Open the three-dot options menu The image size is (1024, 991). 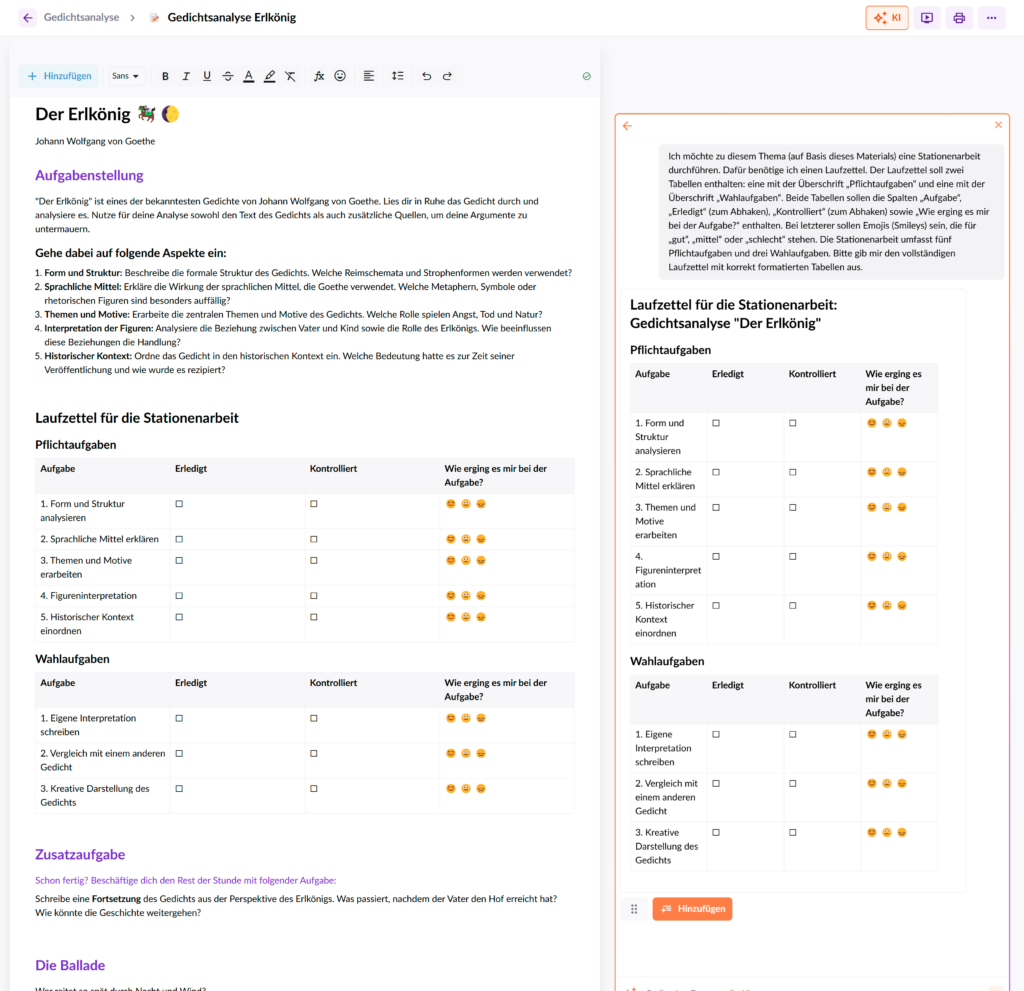pos(992,17)
